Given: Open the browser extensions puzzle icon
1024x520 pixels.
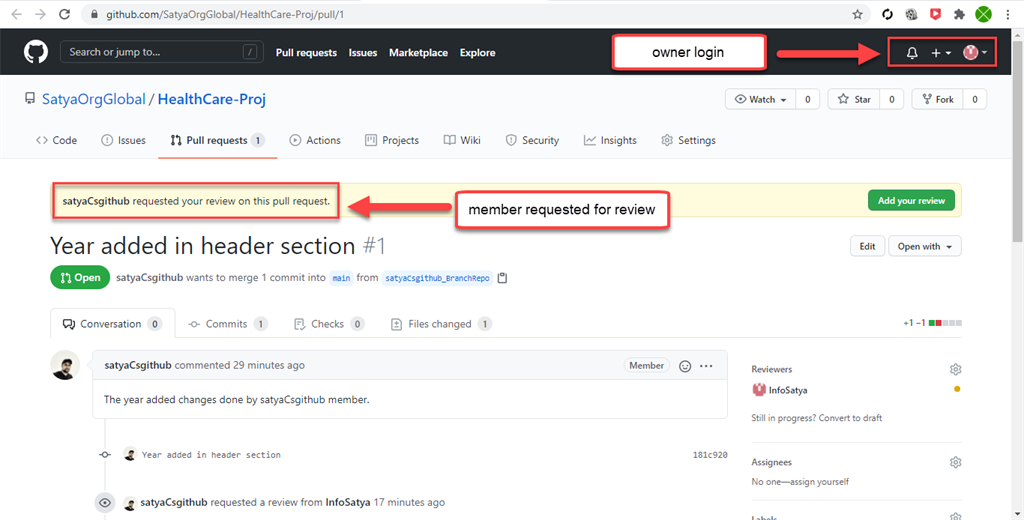Looking at the screenshot, I should (x=959, y=14).
